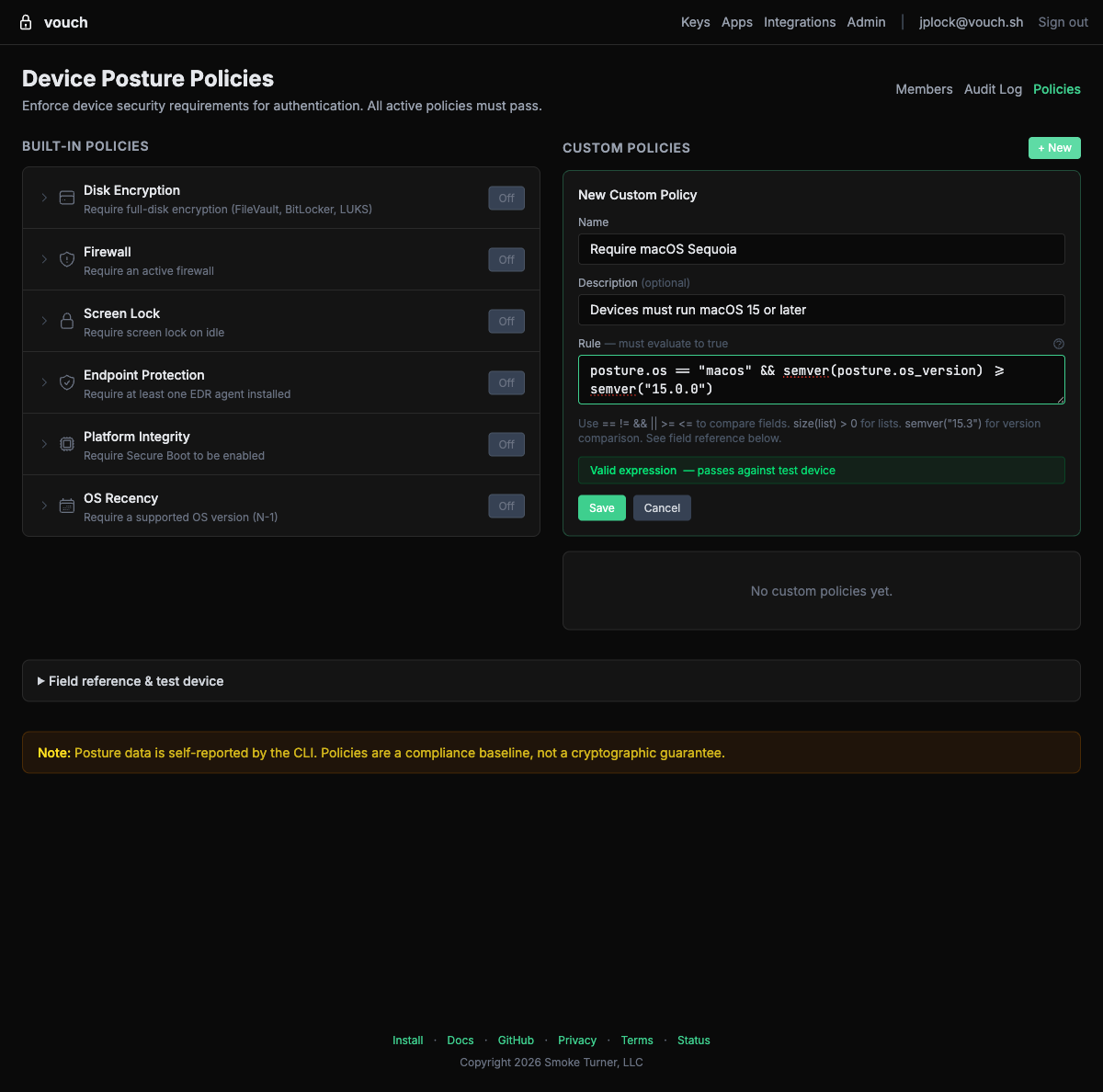Click the New custom policy button
This screenshot has height=1092, width=1103.
(x=1054, y=147)
